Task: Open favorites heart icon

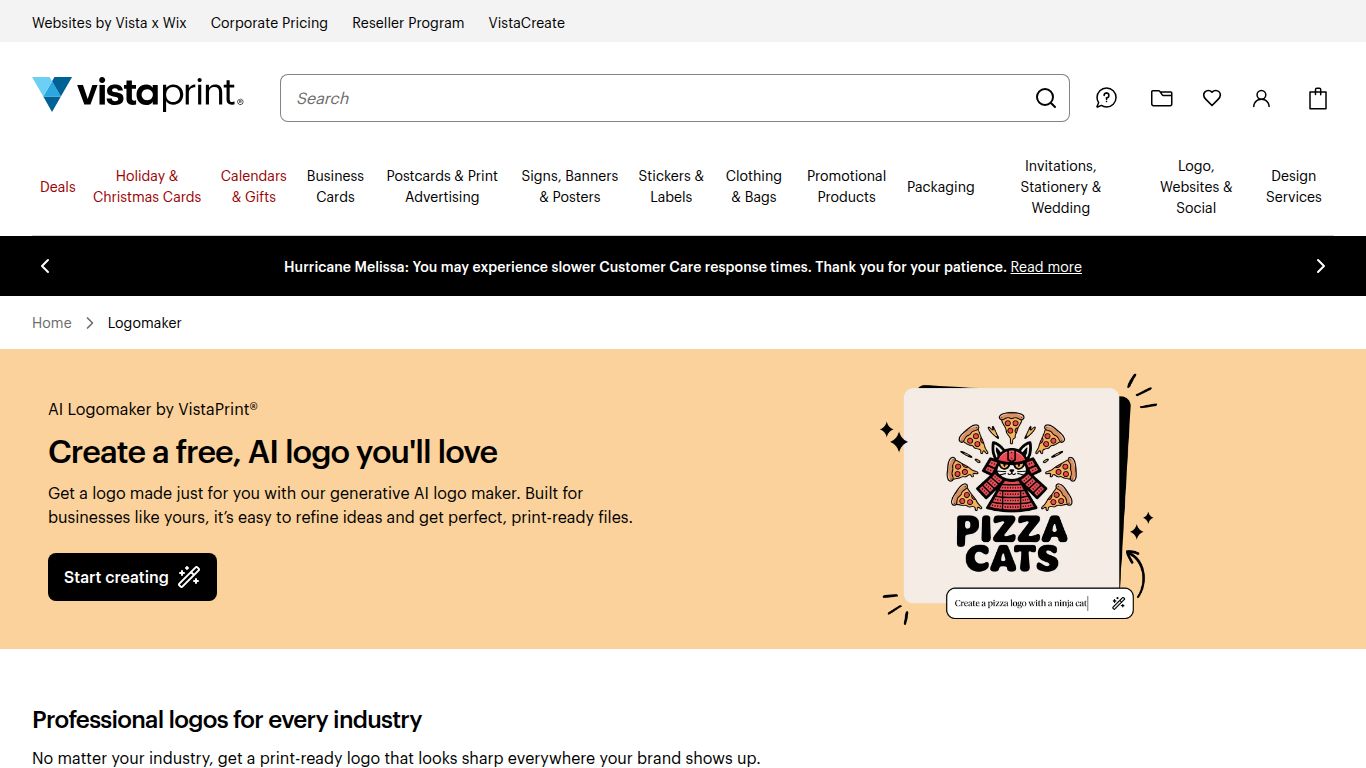Action: pos(1212,98)
